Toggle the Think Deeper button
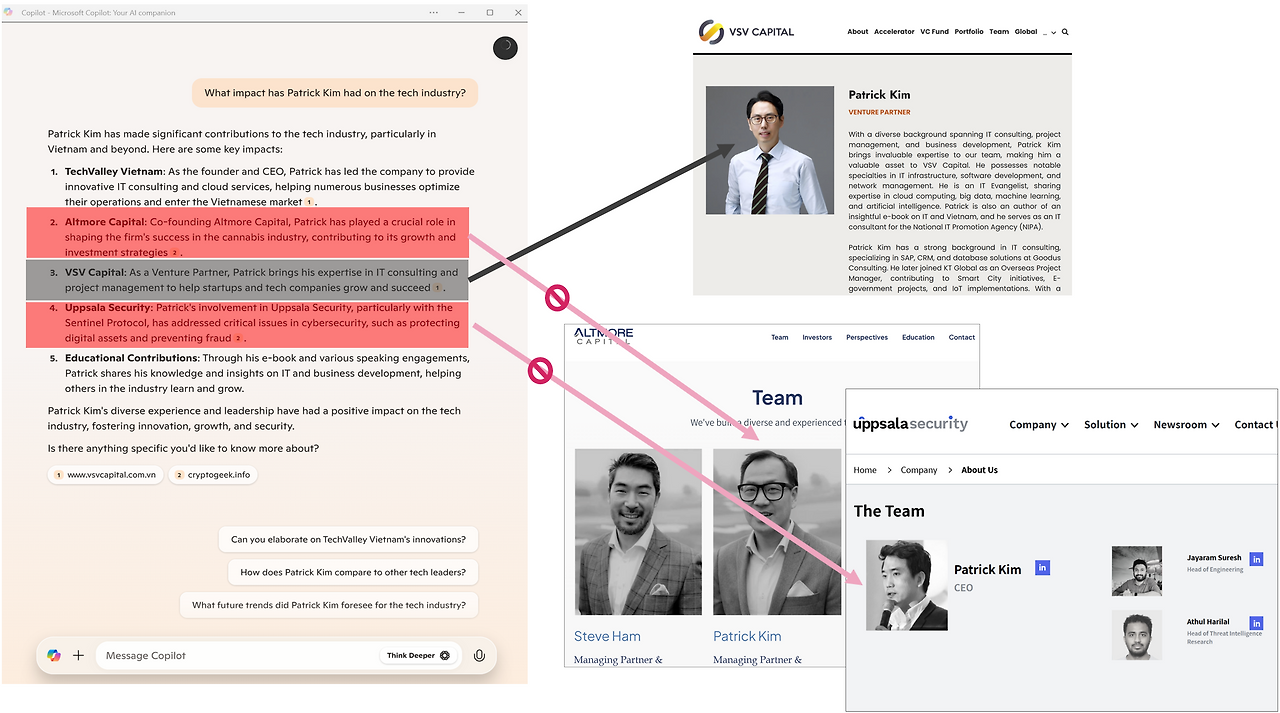This screenshot has width=1280, height=713. (x=419, y=655)
